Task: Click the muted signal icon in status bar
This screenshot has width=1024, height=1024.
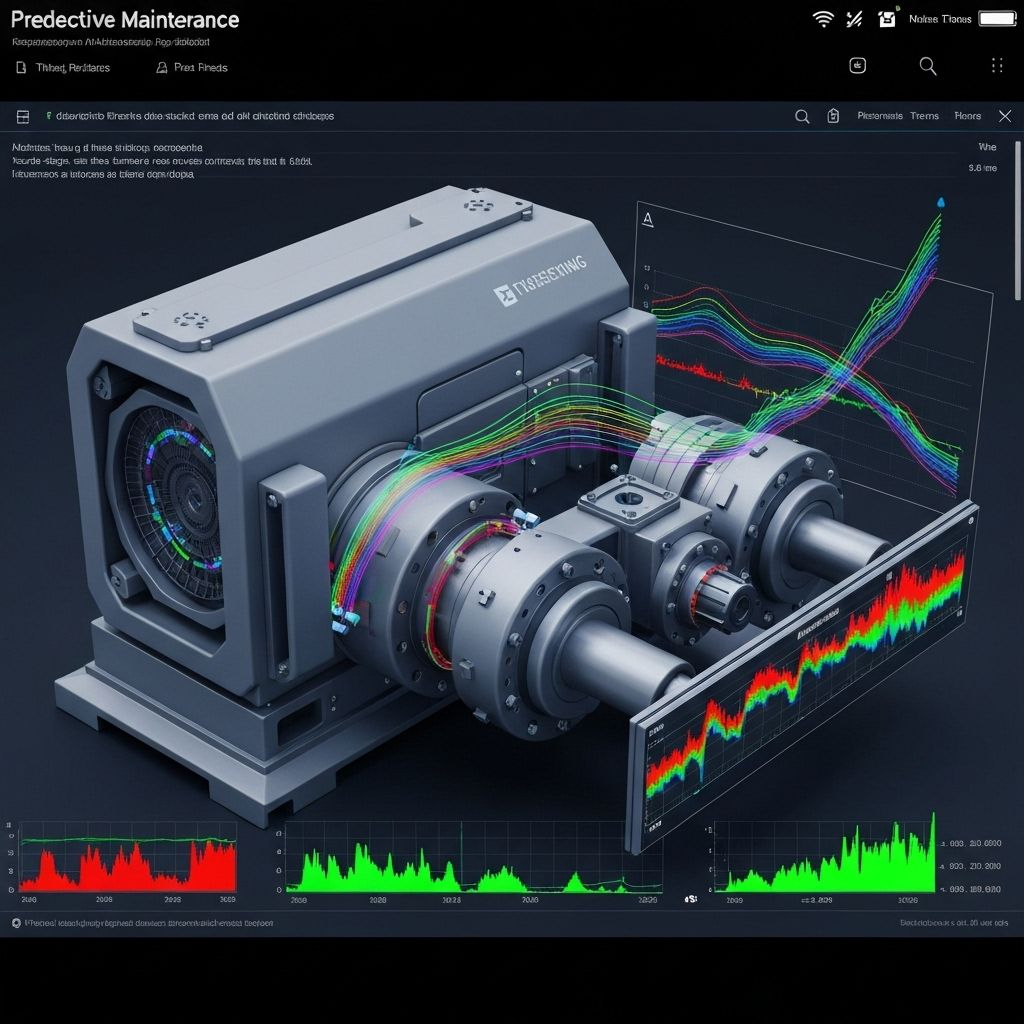Action: pos(854,19)
